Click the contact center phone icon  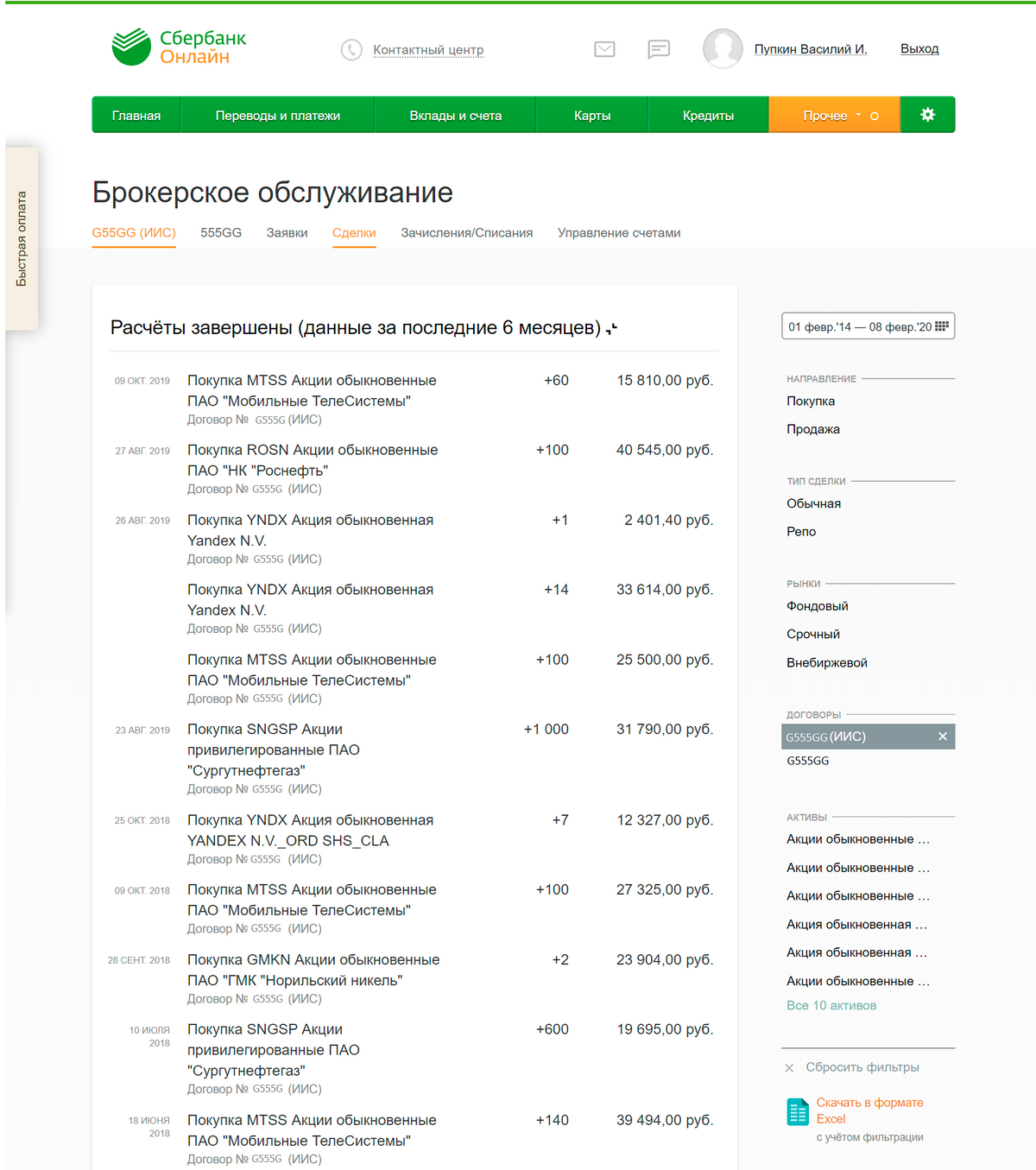pos(351,50)
